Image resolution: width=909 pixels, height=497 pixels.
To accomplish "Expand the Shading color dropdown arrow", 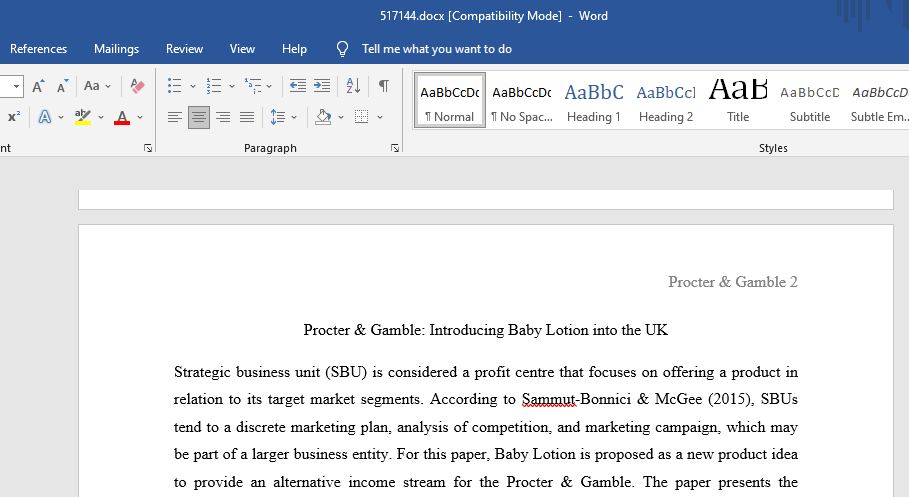I will [341, 117].
